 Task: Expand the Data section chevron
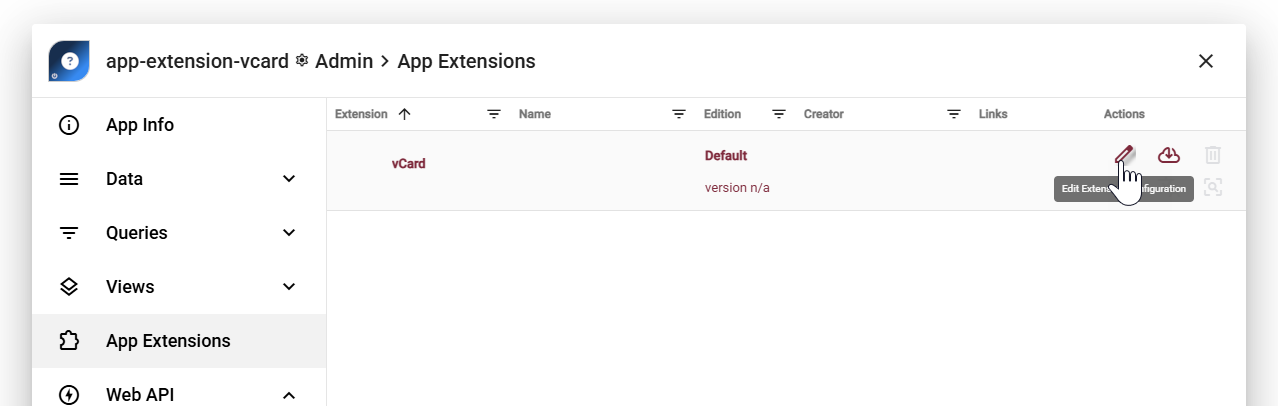pyautogui.click(x=289, y=179)
